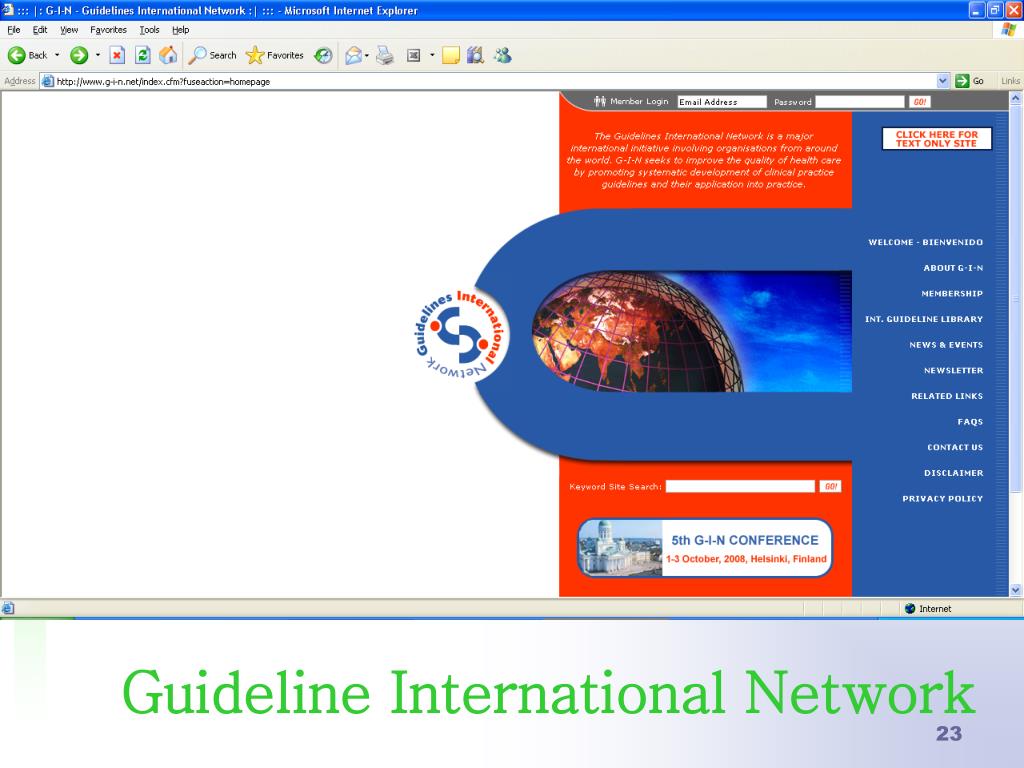Viewport: 1024px width, 768px height.
Task: Click the green Forward arrow icon
Action: [79, 56]
